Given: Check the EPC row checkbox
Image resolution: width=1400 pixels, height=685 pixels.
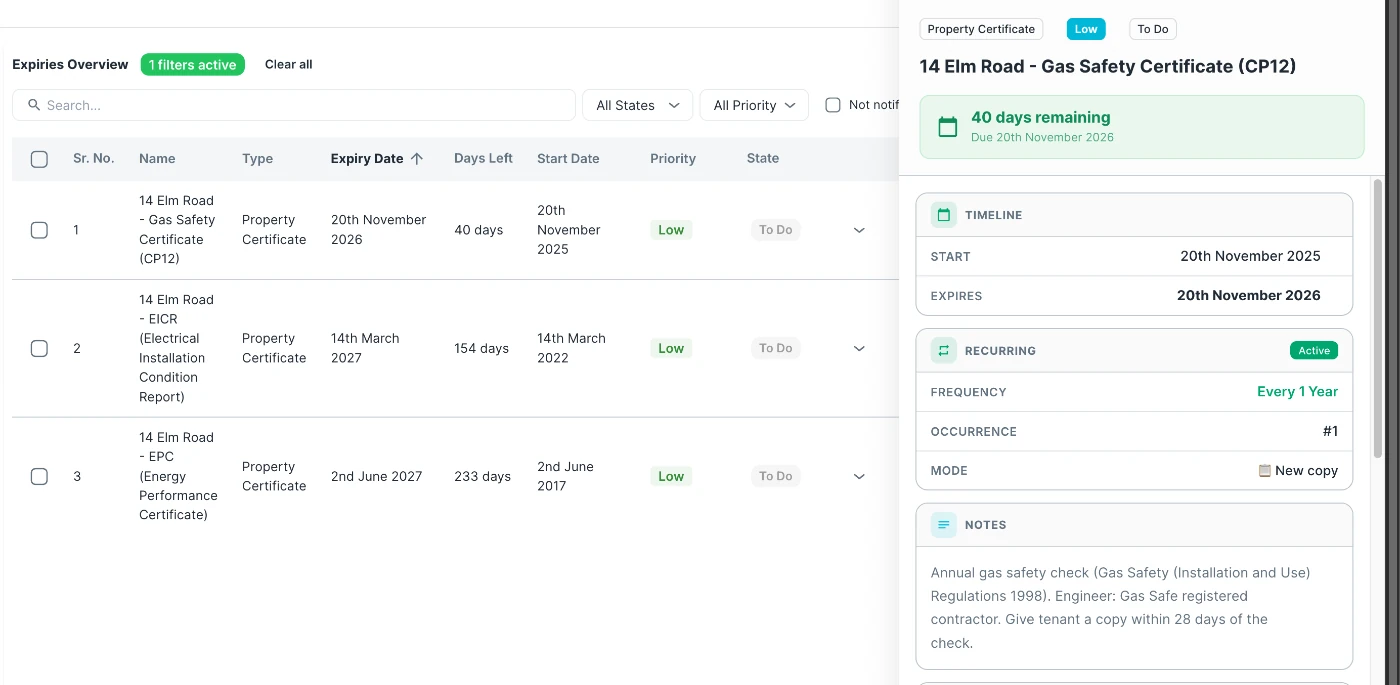Looking at the screenshot, I should pos(39,477).
